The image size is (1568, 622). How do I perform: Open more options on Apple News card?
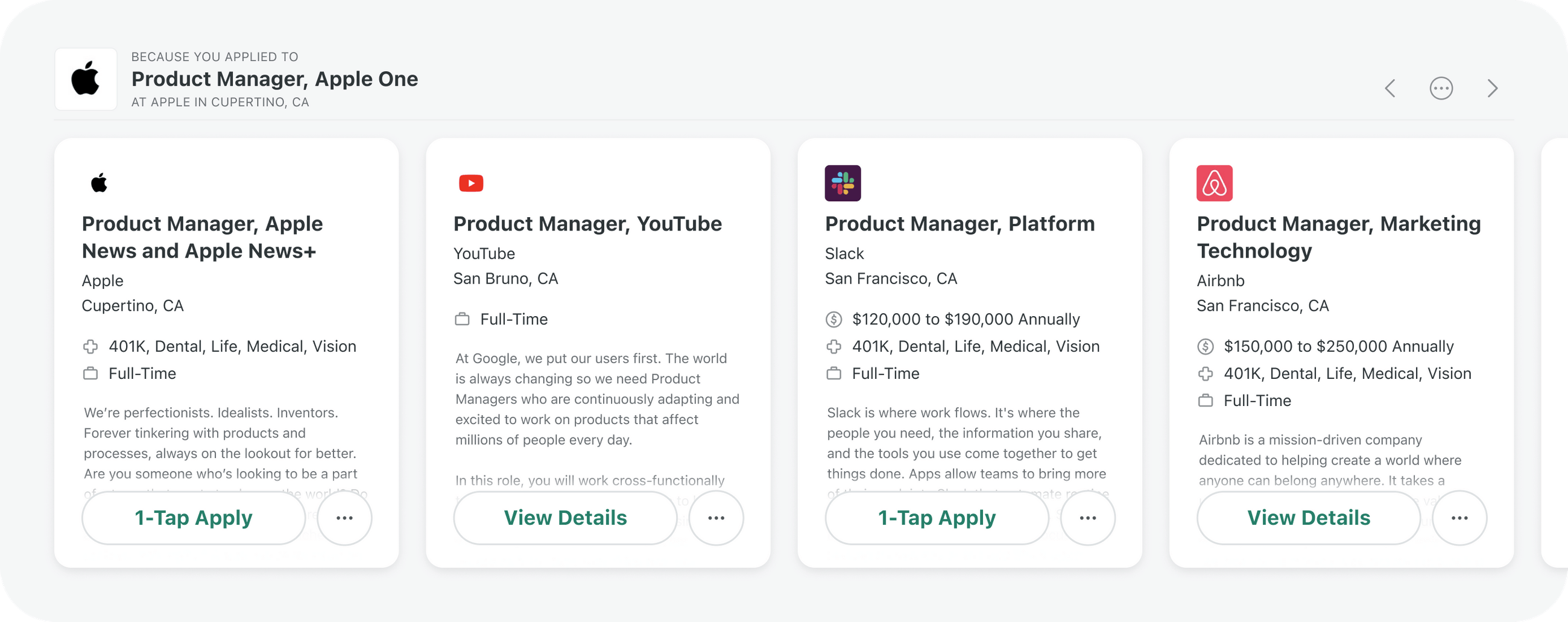click(x=344, y=518)
